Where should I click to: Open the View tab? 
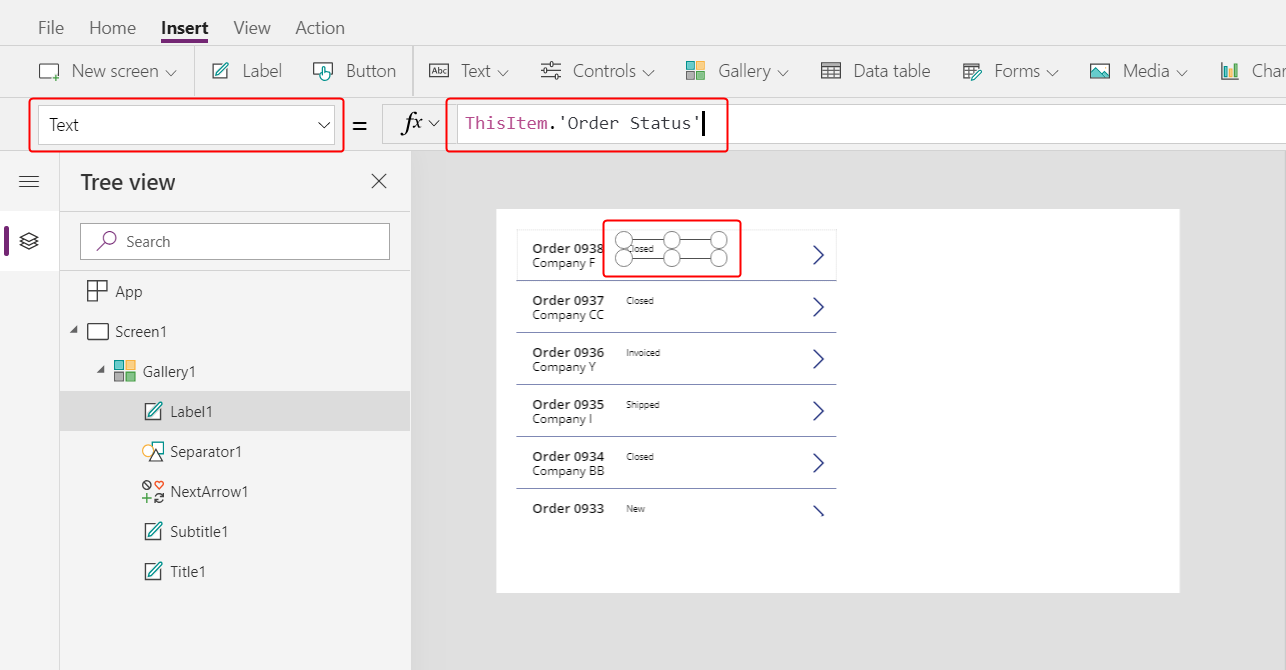pyautogui.click(x=252, y=28)
